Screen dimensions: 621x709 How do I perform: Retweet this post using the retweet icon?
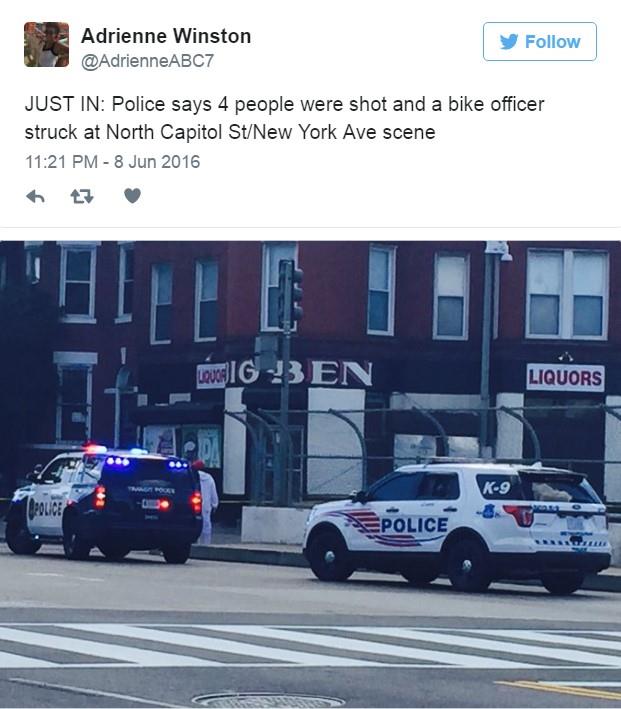click(82, 196)
